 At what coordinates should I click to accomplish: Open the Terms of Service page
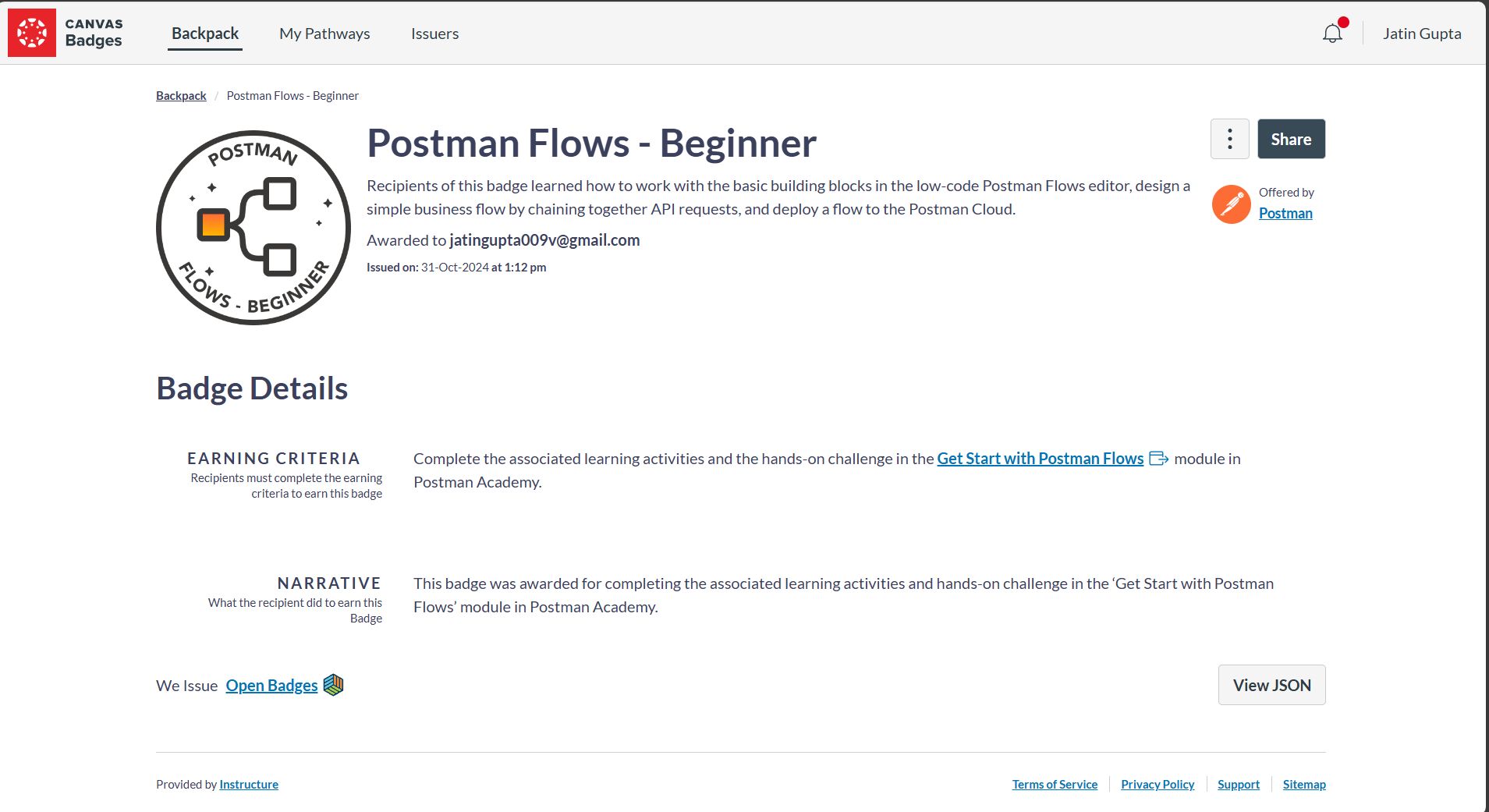click(1055, 784)
